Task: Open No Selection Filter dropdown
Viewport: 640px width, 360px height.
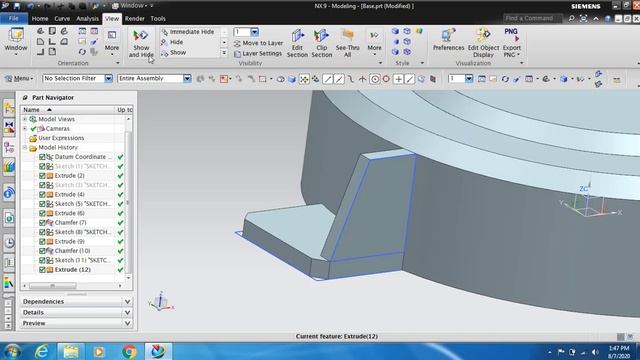Action: pyautogui.click(x=108, y=78)
